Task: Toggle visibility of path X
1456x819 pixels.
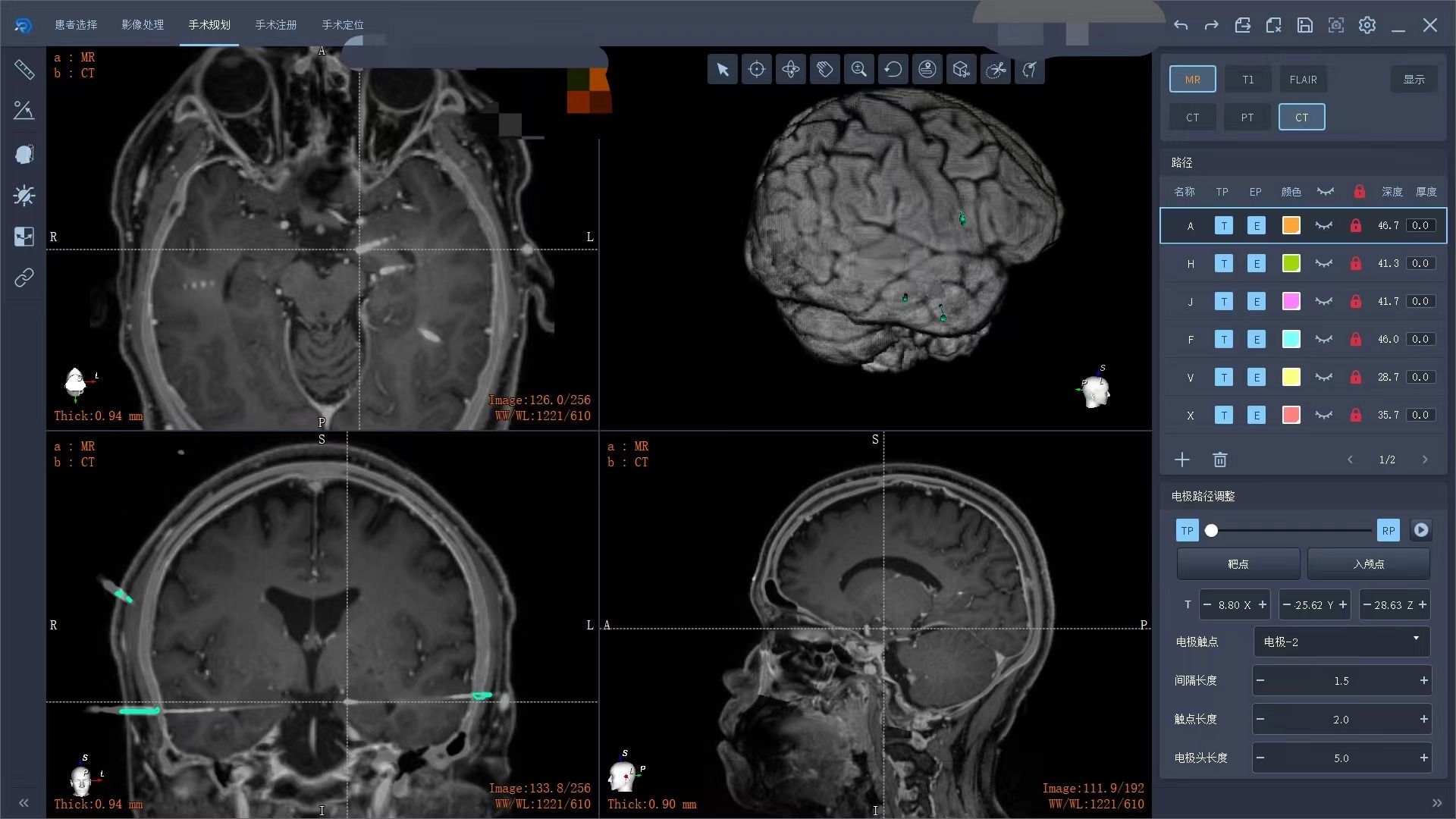Action: (x=1324, y=416)
